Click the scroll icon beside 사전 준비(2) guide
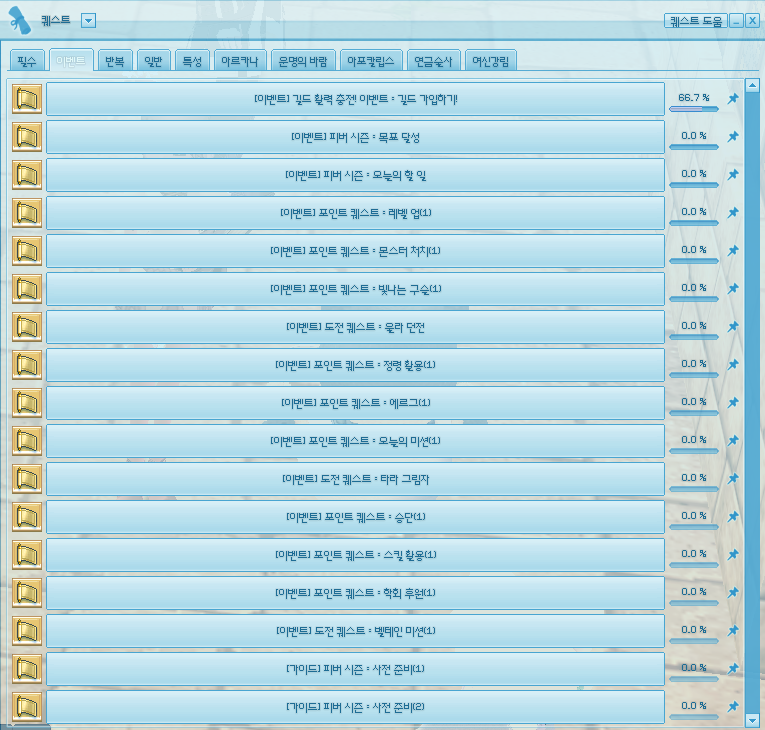The width and height of the screenshot is (765, 730). tap(27, 707)
